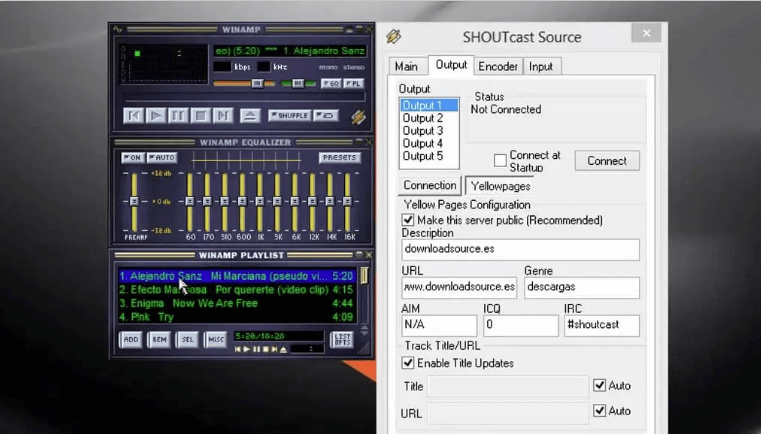Click the mini Next icon in playlist window

coord(275,349)
